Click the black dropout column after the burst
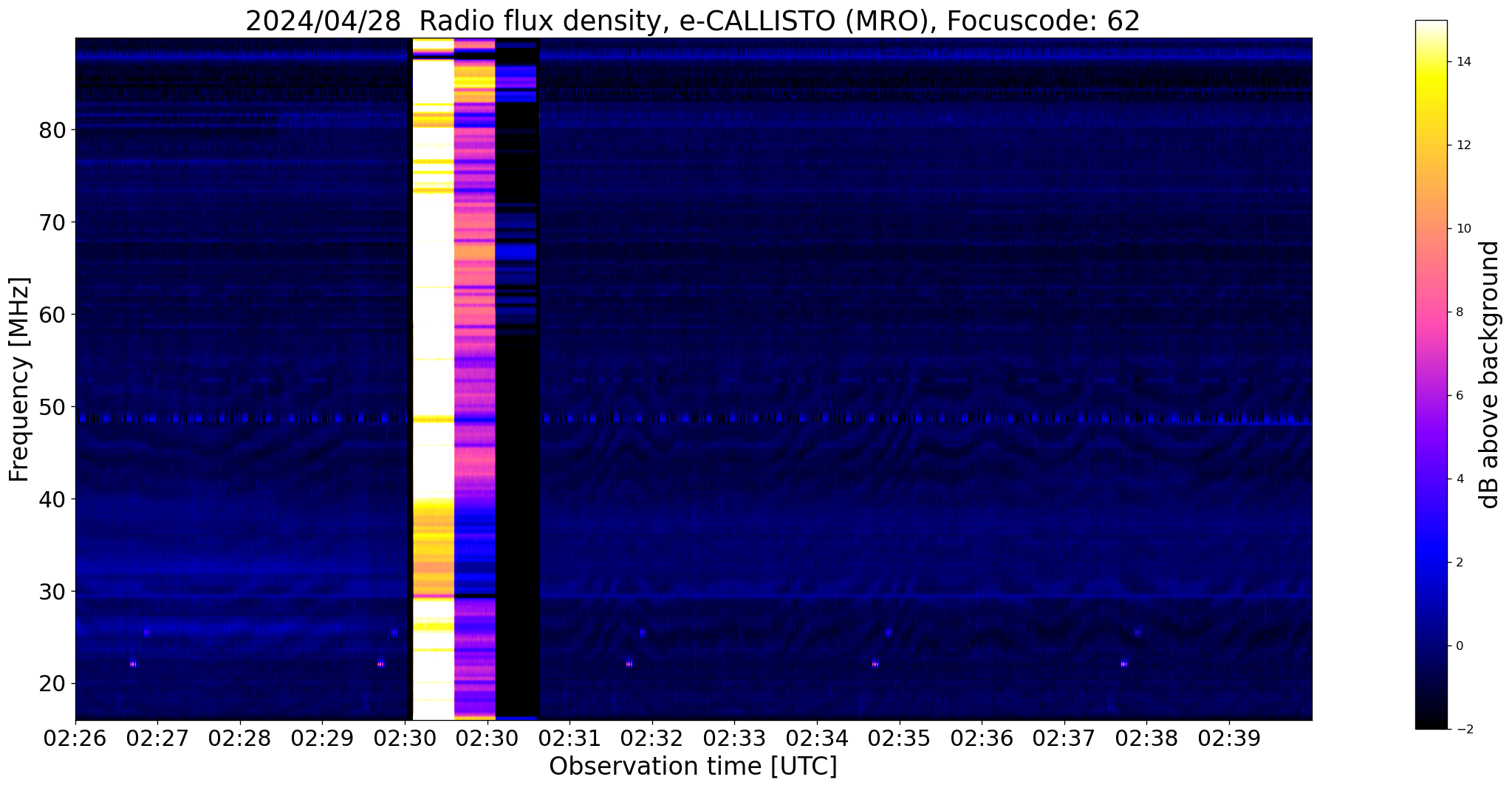 pos(517,379)
